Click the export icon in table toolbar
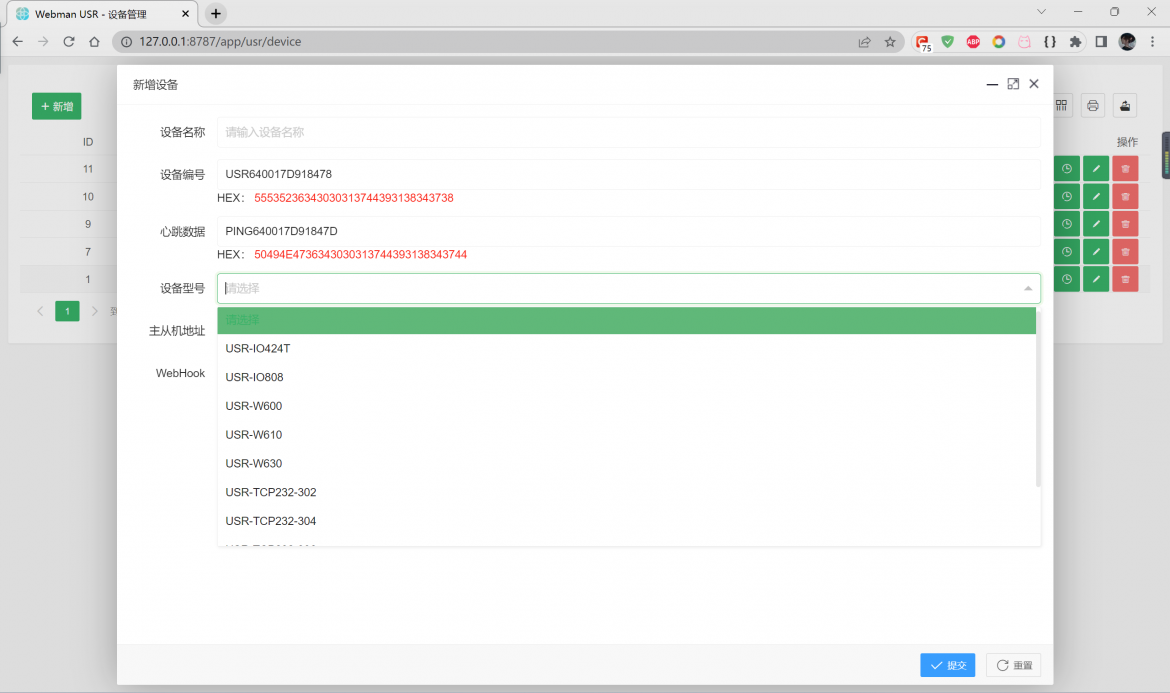1170x693 pixels. (x=1124, y=106)
